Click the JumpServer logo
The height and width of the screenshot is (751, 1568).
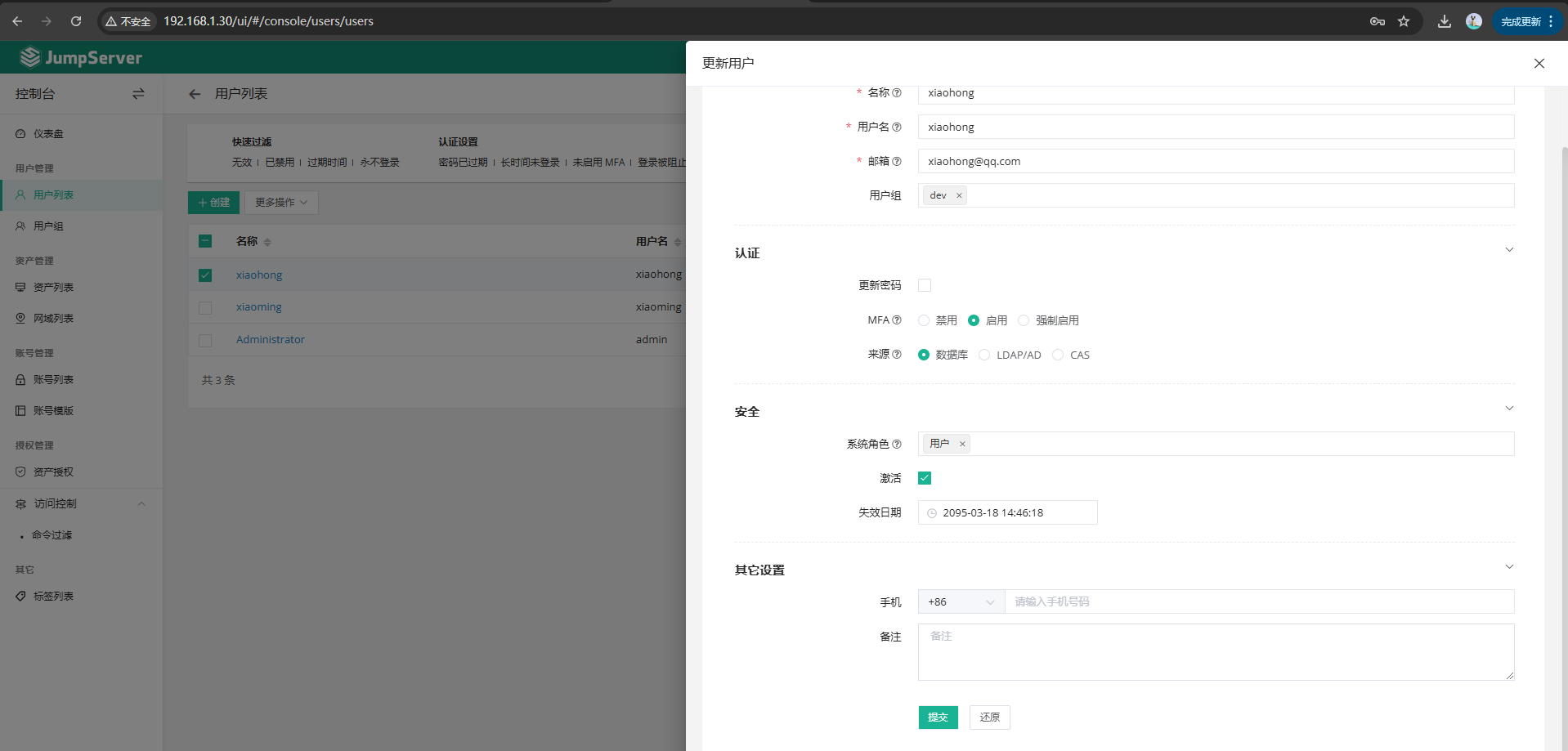click(81, 57)
